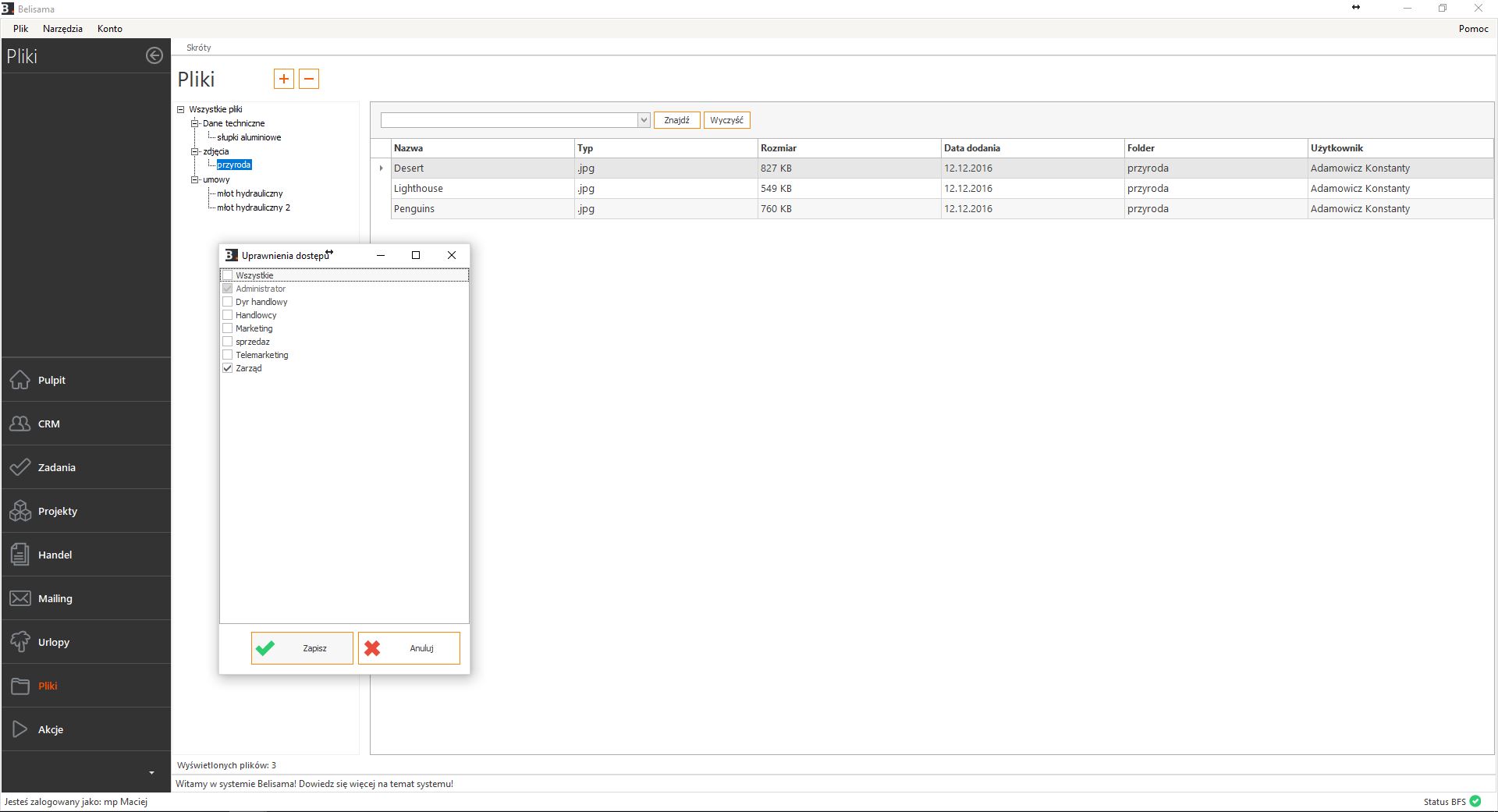Open Projekty cubes icon in sidebar
Screen dimensions: 1498x812
pos(20,511)
